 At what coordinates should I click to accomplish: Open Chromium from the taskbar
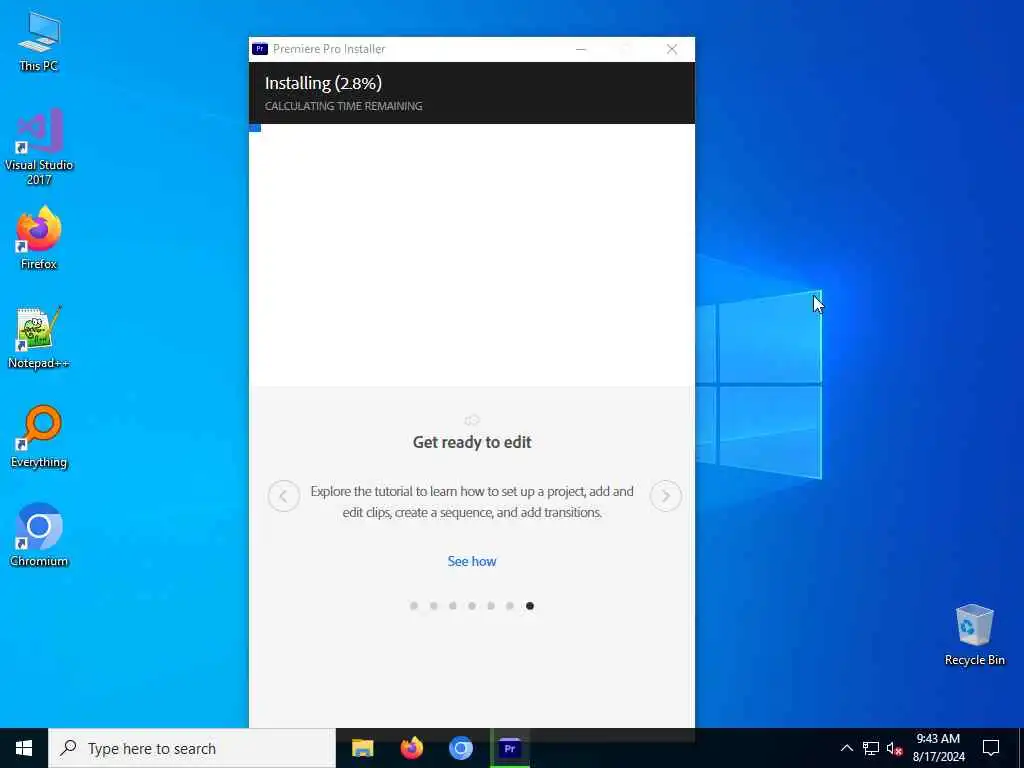[460, 748]
